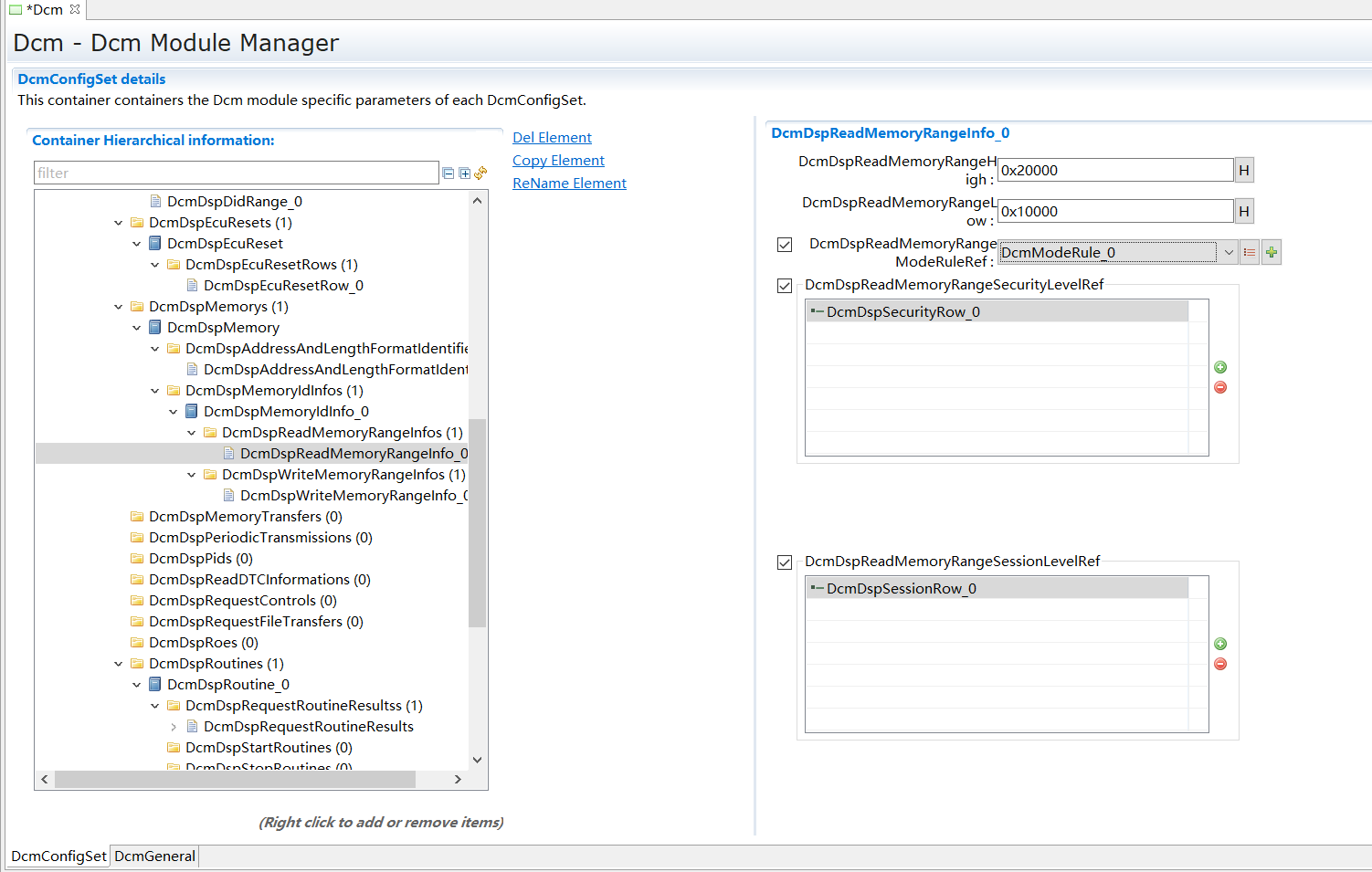1372x872 pixels.
Task: Click green plus beside ModeRuleRef dropdown
Action: [x=1272, y=252]
